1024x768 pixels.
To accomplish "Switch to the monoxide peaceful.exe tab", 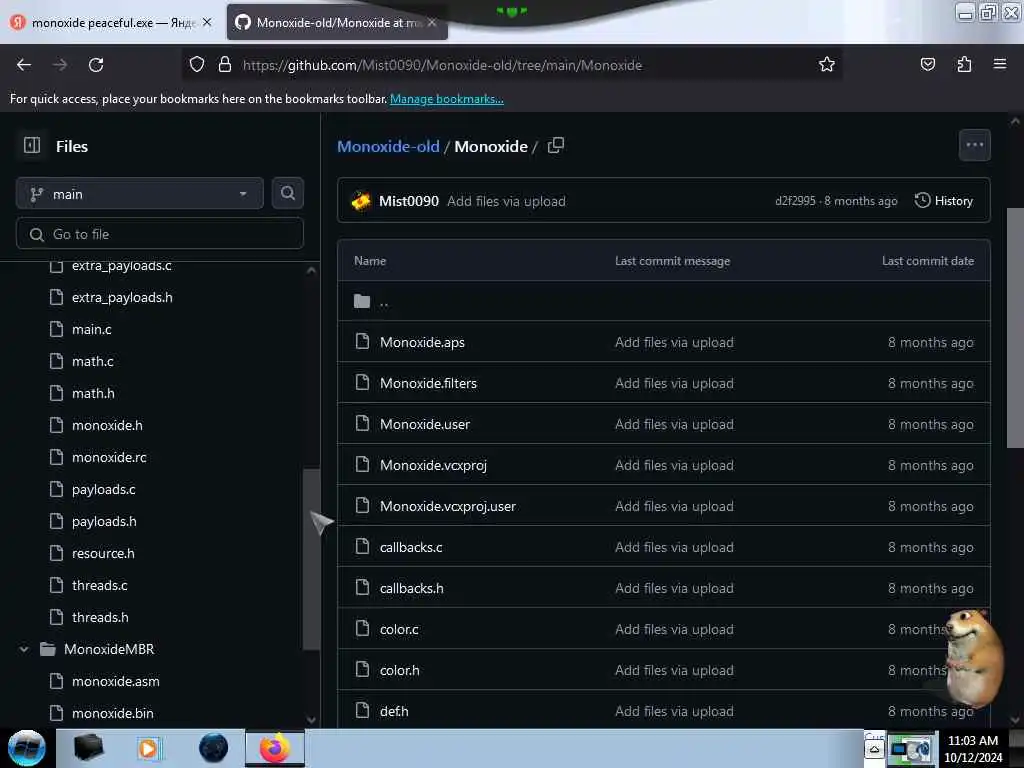I will coord(112,22).
